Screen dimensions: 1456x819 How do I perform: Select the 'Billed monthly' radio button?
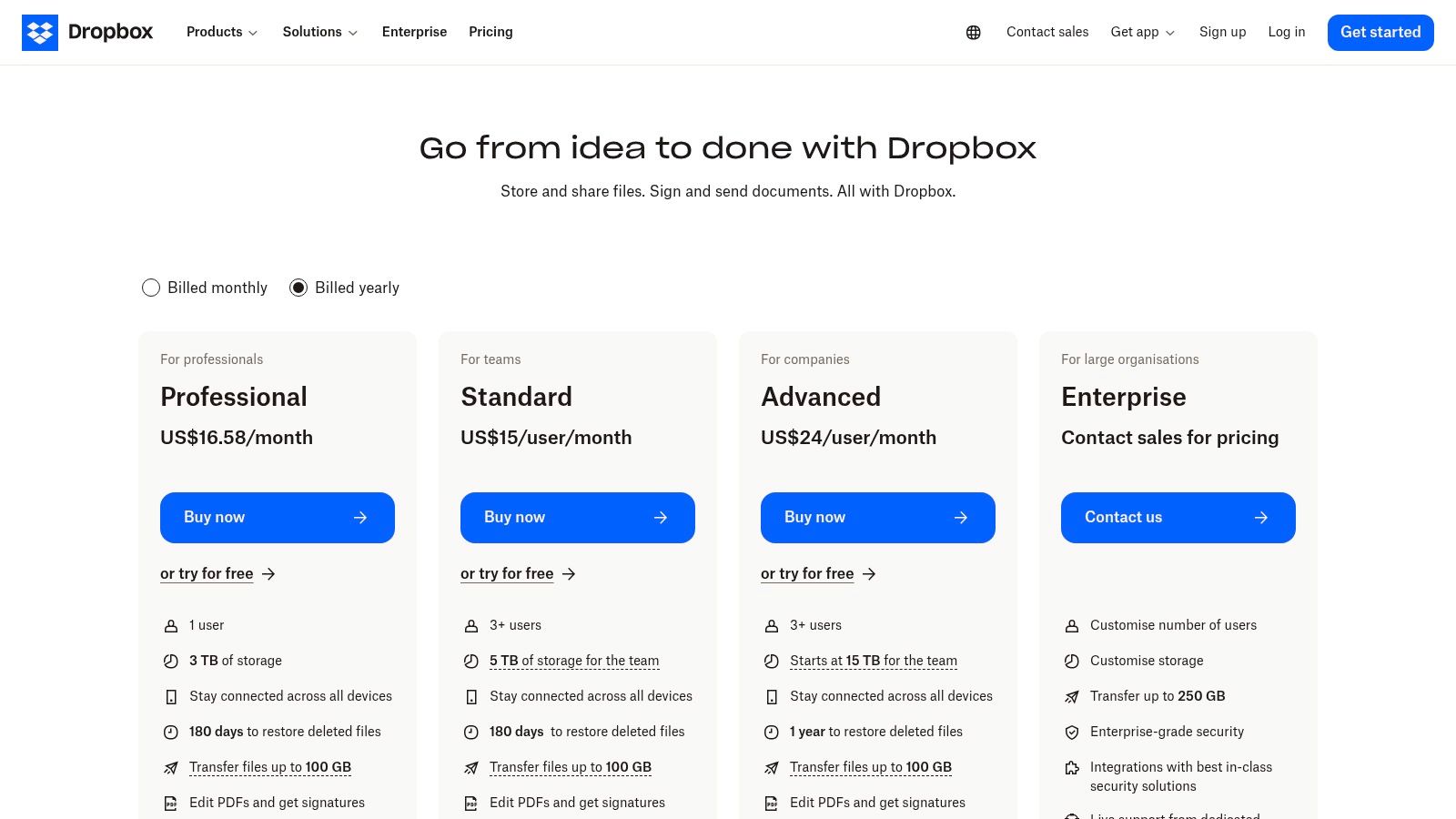pyautogui.click(x=151, y=288)
